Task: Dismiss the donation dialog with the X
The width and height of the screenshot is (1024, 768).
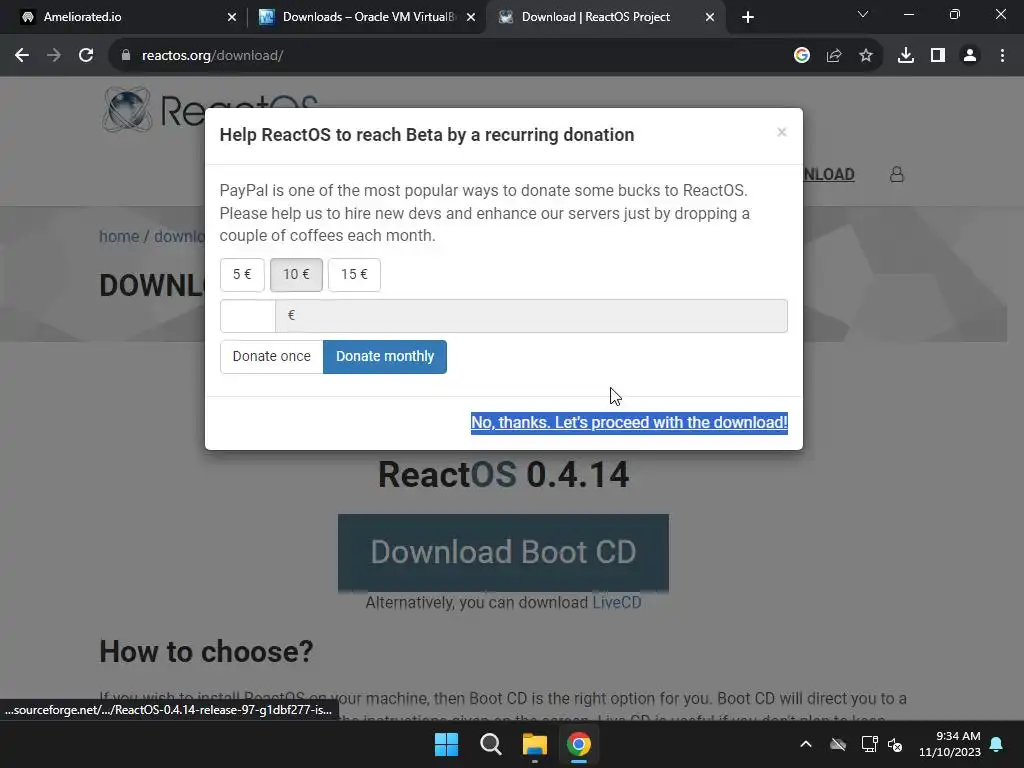Action: [x=782, y=133]
